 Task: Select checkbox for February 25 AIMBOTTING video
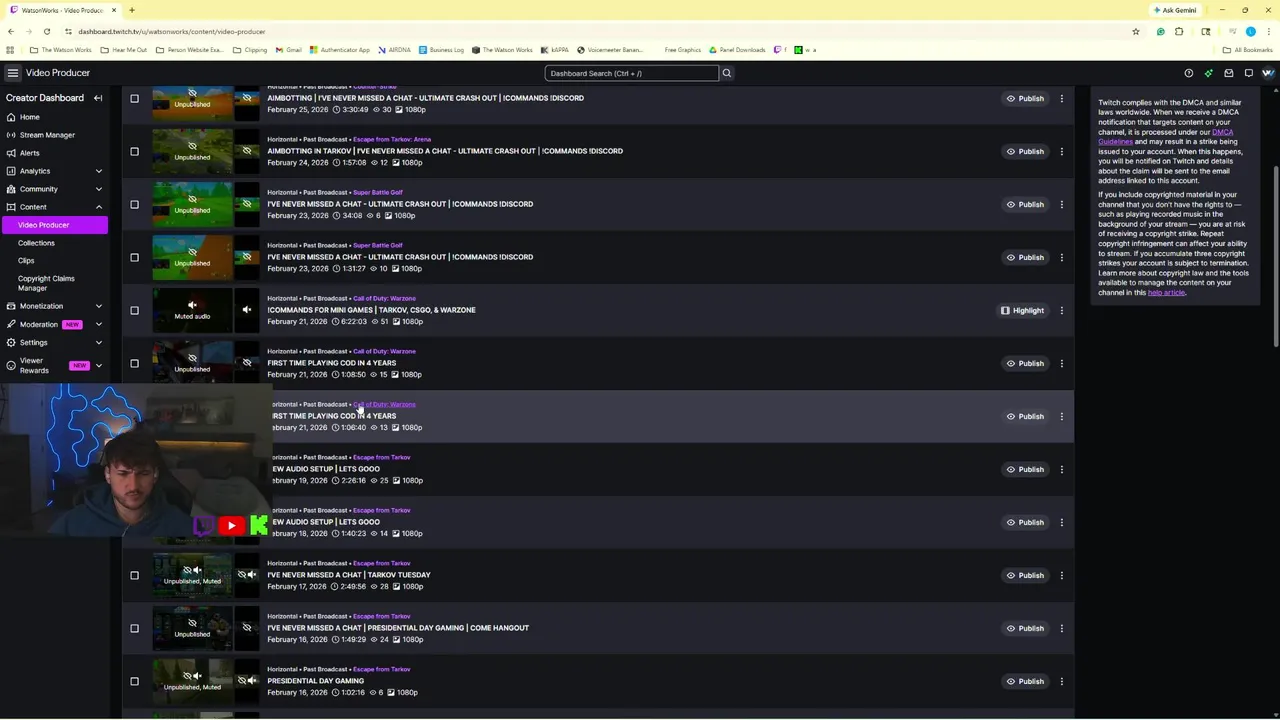pos(134,98)
